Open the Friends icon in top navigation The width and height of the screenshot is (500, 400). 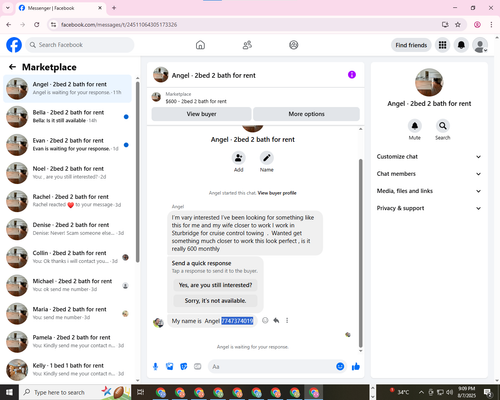pyautogui.click(x=247, y=45)
